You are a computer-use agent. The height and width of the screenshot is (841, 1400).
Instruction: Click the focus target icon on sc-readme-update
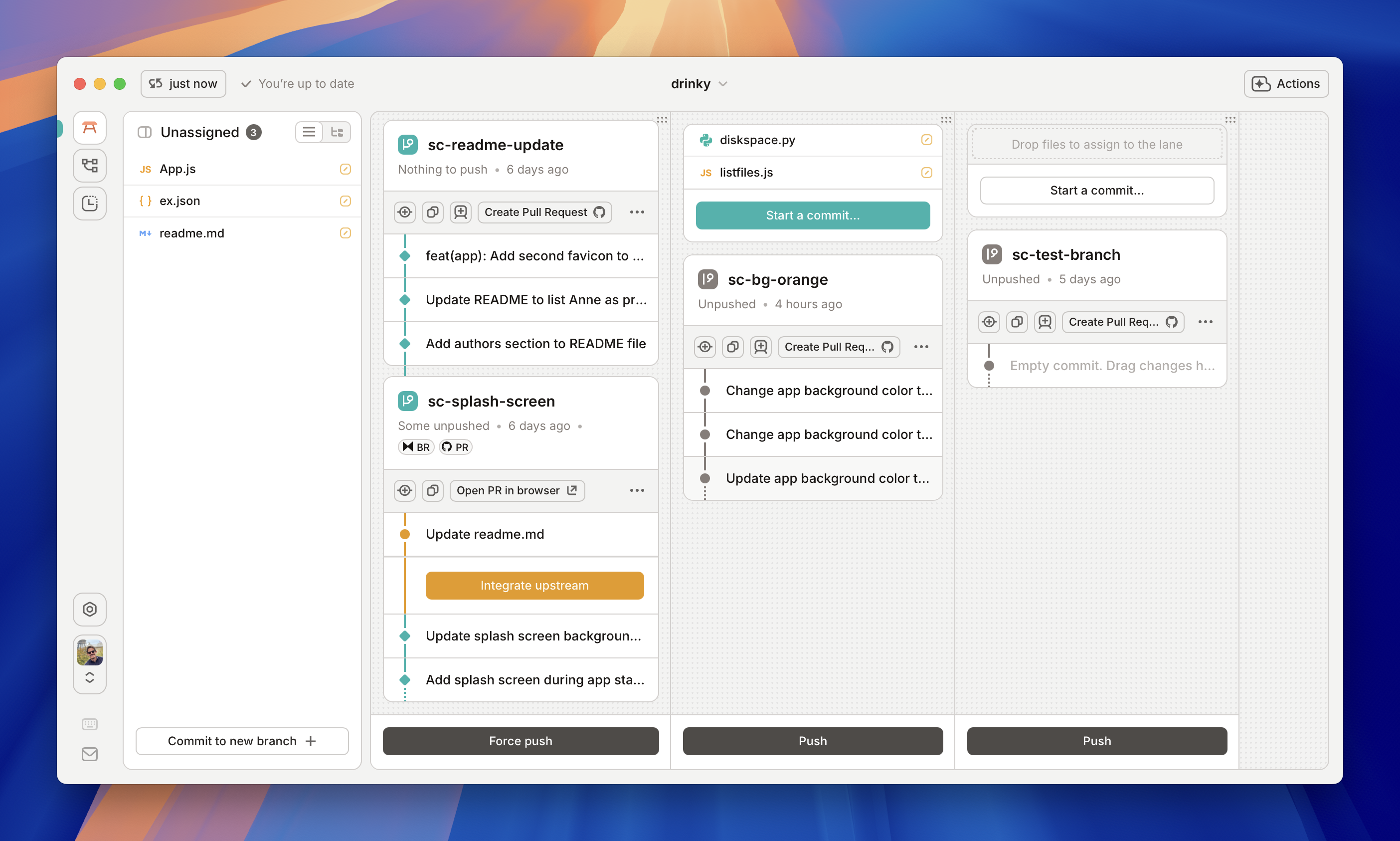coord(404,212)
